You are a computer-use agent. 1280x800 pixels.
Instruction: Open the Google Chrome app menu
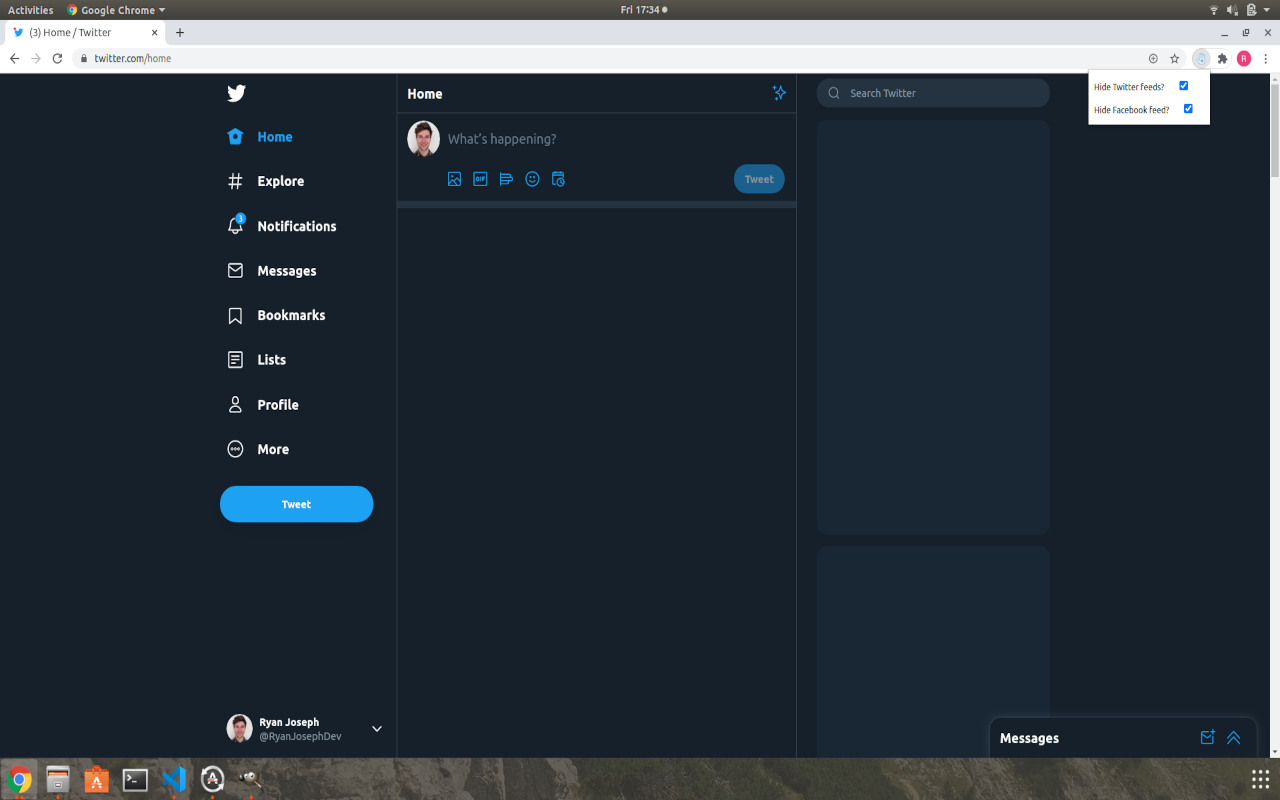click(116, 10)
